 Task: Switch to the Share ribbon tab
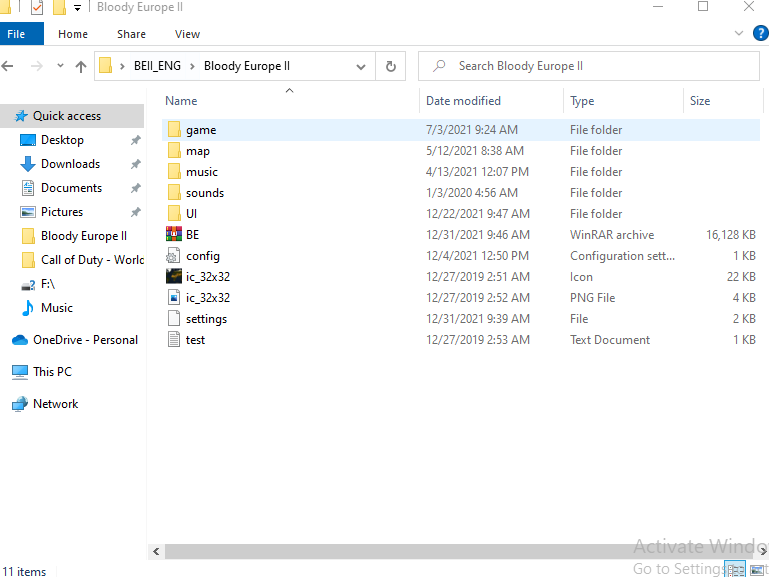pyautogui.click(x=131, y=34)
